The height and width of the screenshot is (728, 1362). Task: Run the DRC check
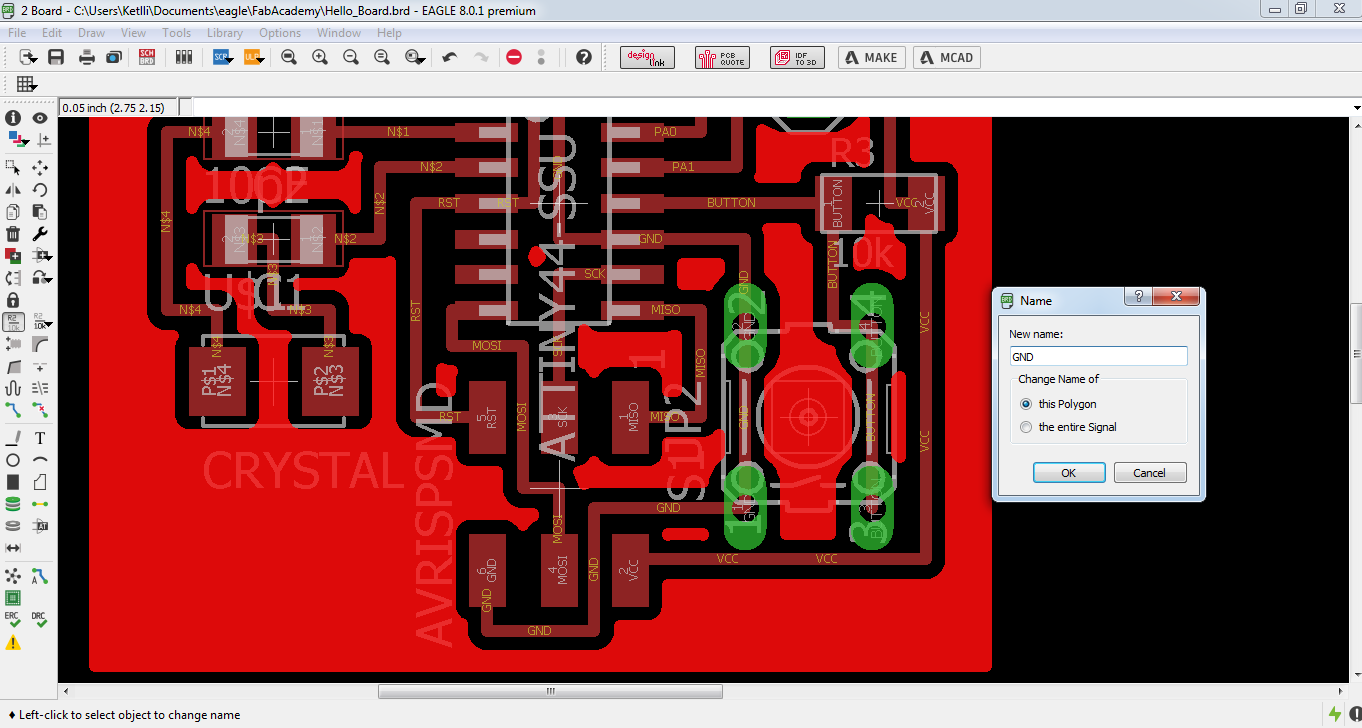(x=40, y=620)
